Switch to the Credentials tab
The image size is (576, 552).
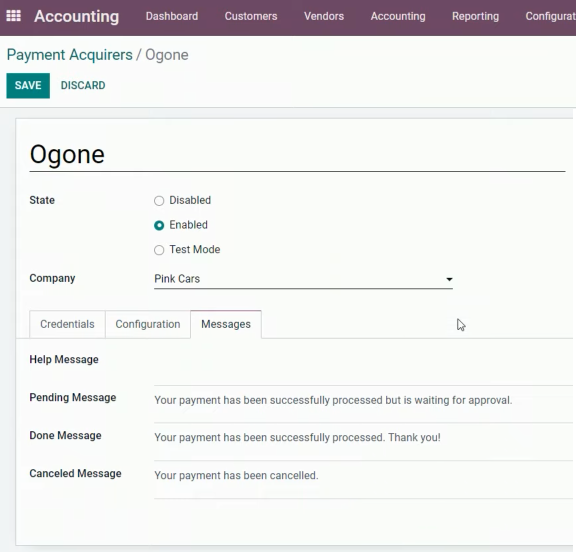point(67,324)
